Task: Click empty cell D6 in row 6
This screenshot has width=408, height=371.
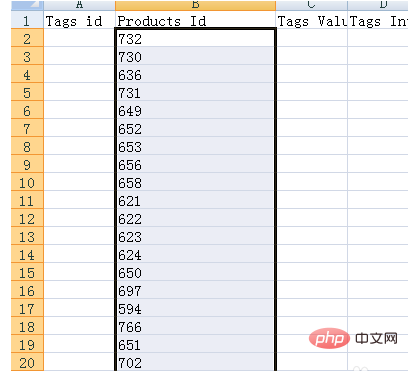Action: [x=378, y=111]
